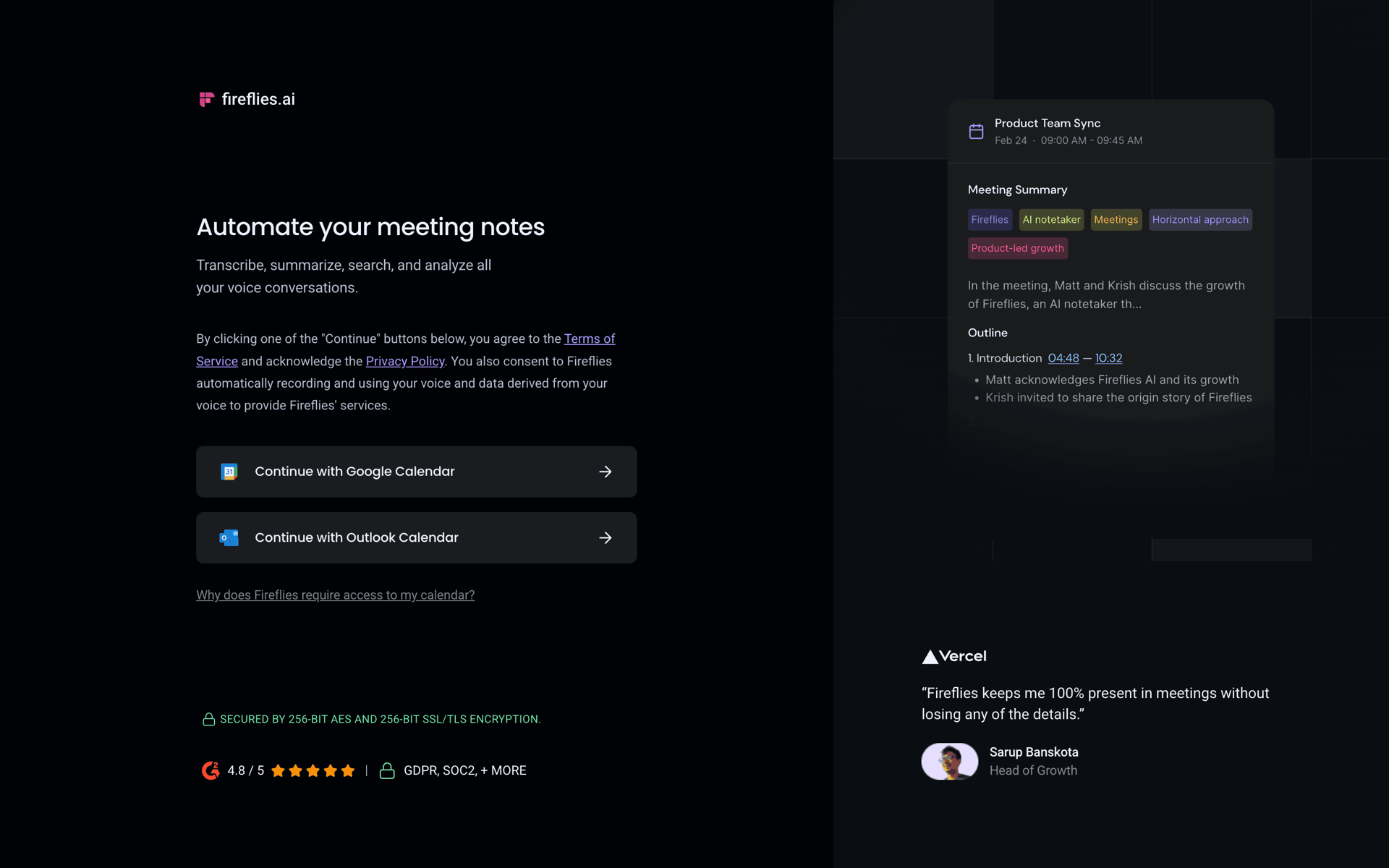
Task: Click the fireflies.ai wordmark text
Action: [258, 99]
